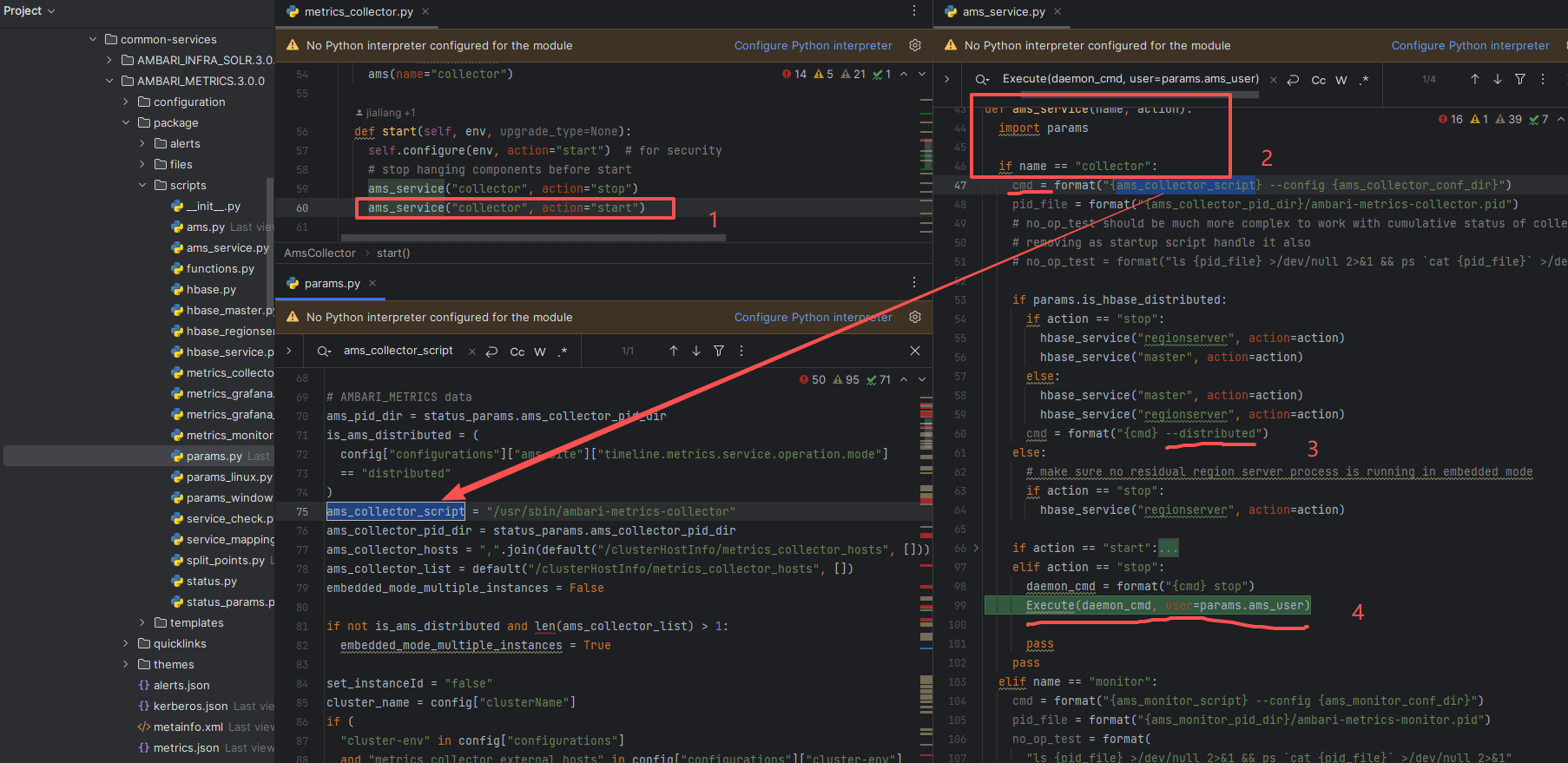Toggle Match Case (Cc) in params.py find bar
Image resolution: width=1568 pixels, height=763 pixels.
(x=517, y=352)
